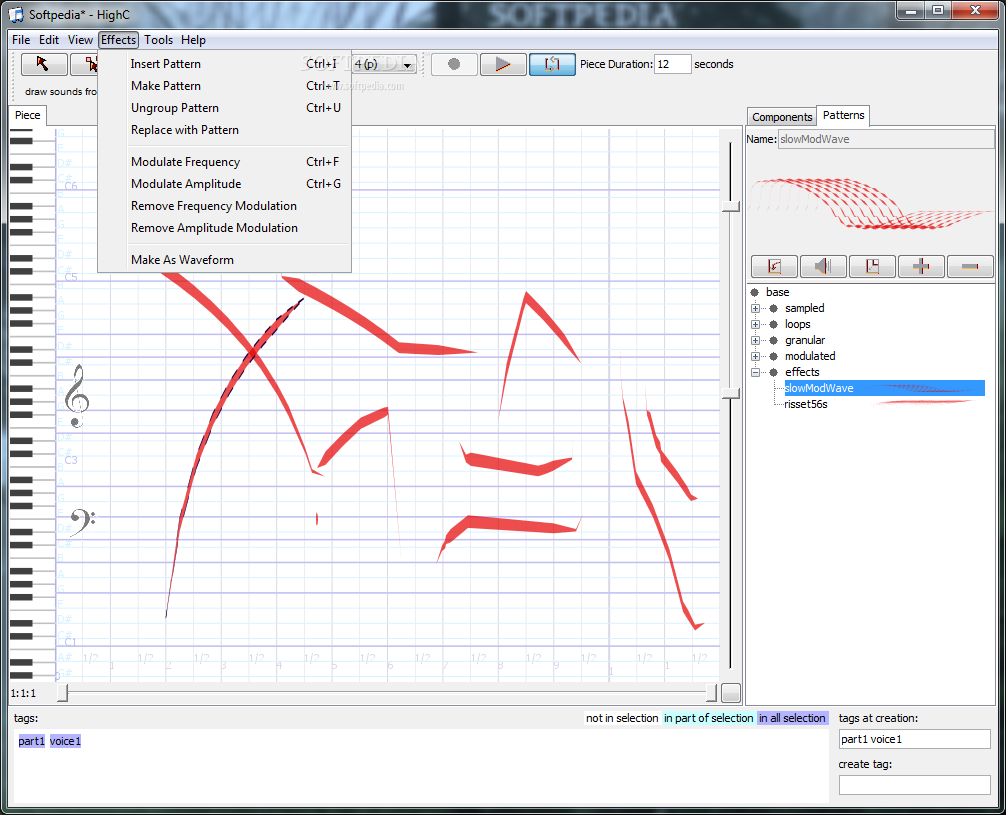Select the slowModWave pattern
This screenshot has width=1006, height=815.
885,388
